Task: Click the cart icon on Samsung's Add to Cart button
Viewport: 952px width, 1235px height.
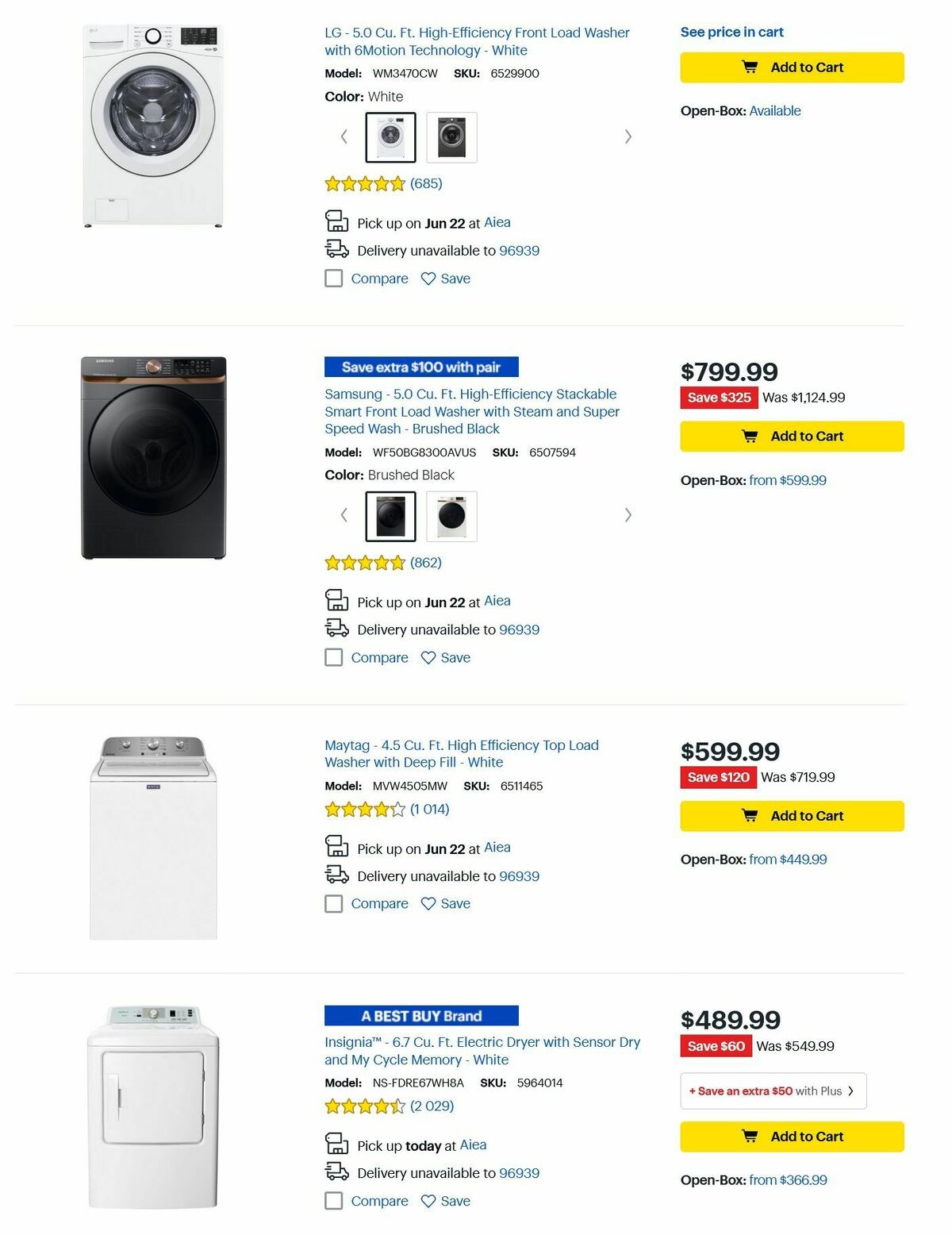Action: [750, 436]
